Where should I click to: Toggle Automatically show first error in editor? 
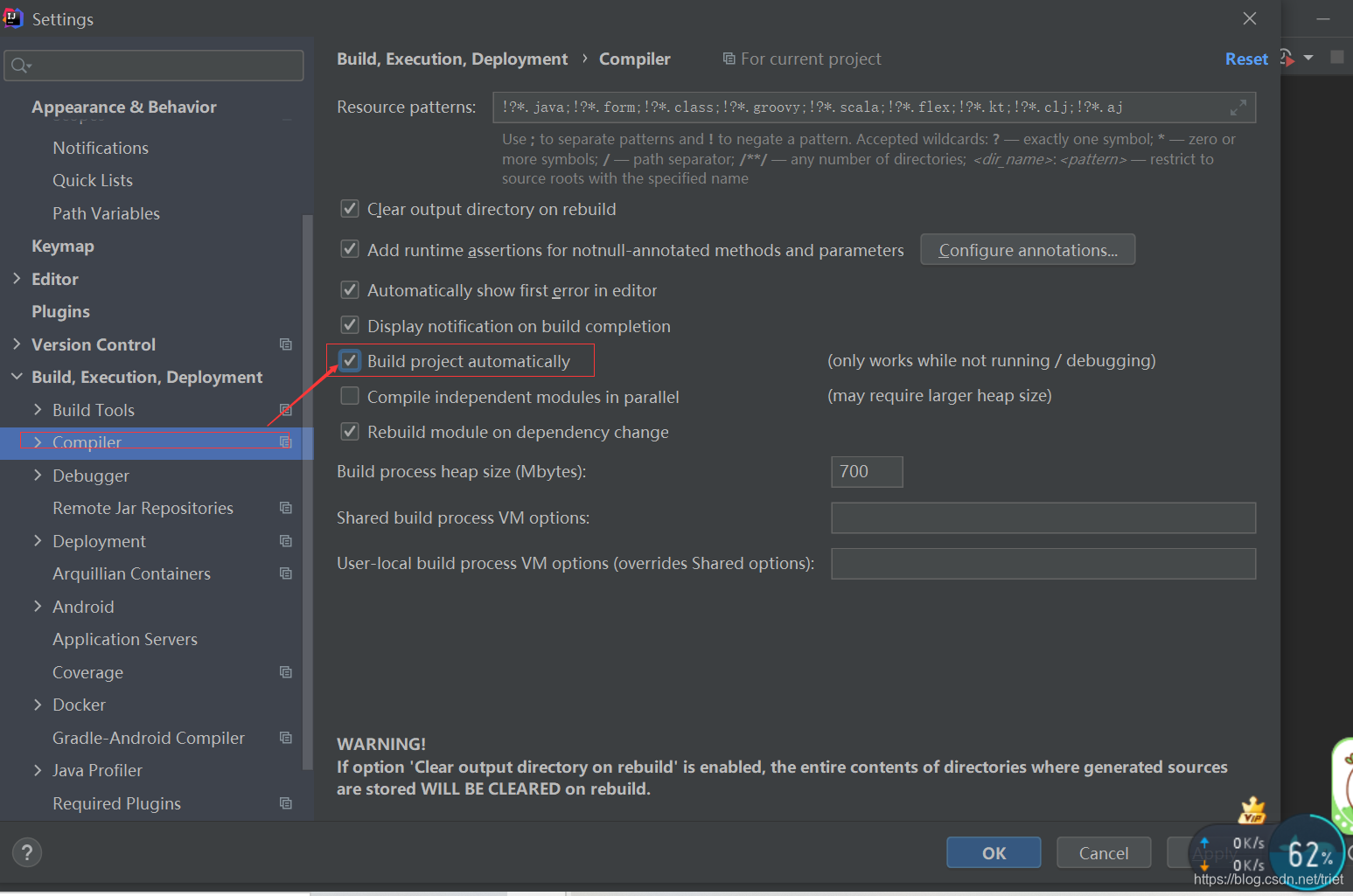point(350,290)
